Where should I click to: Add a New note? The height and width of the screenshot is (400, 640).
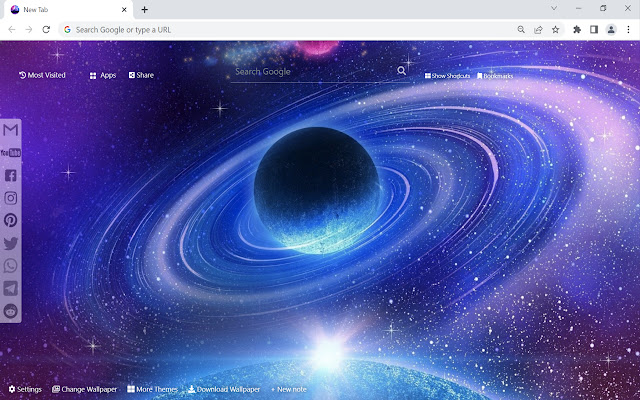tap(289, 389)
